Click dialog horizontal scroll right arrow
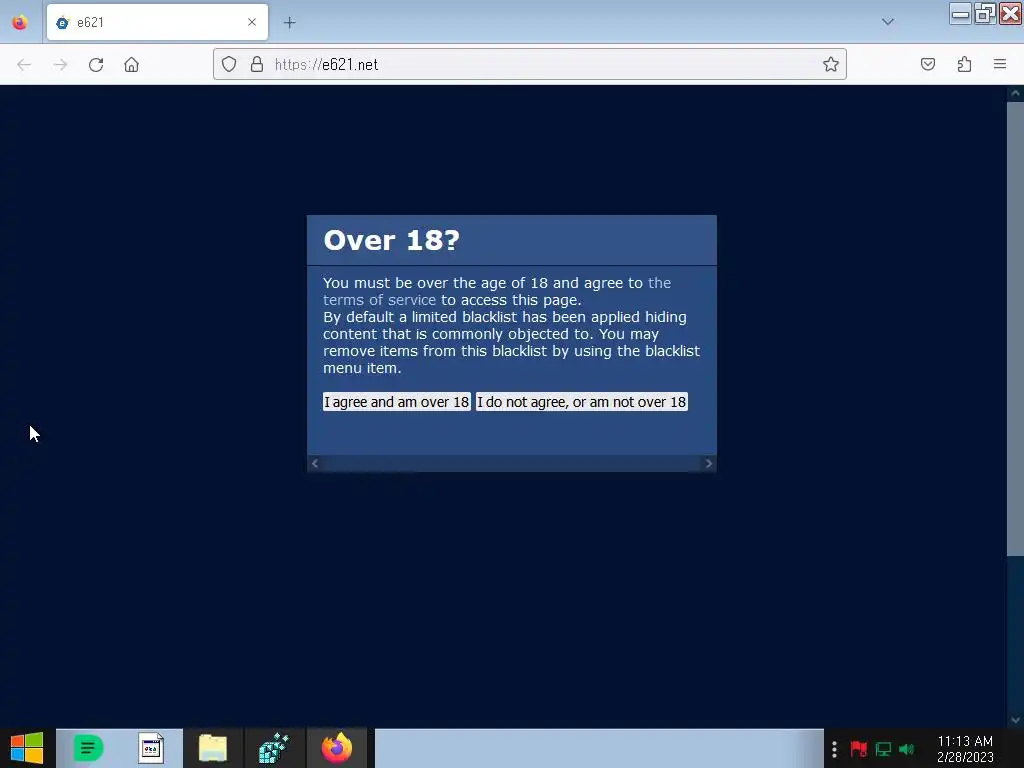The height and width of the screenshot is (768, 1024). pyautogui.click(x=709, y=464)
